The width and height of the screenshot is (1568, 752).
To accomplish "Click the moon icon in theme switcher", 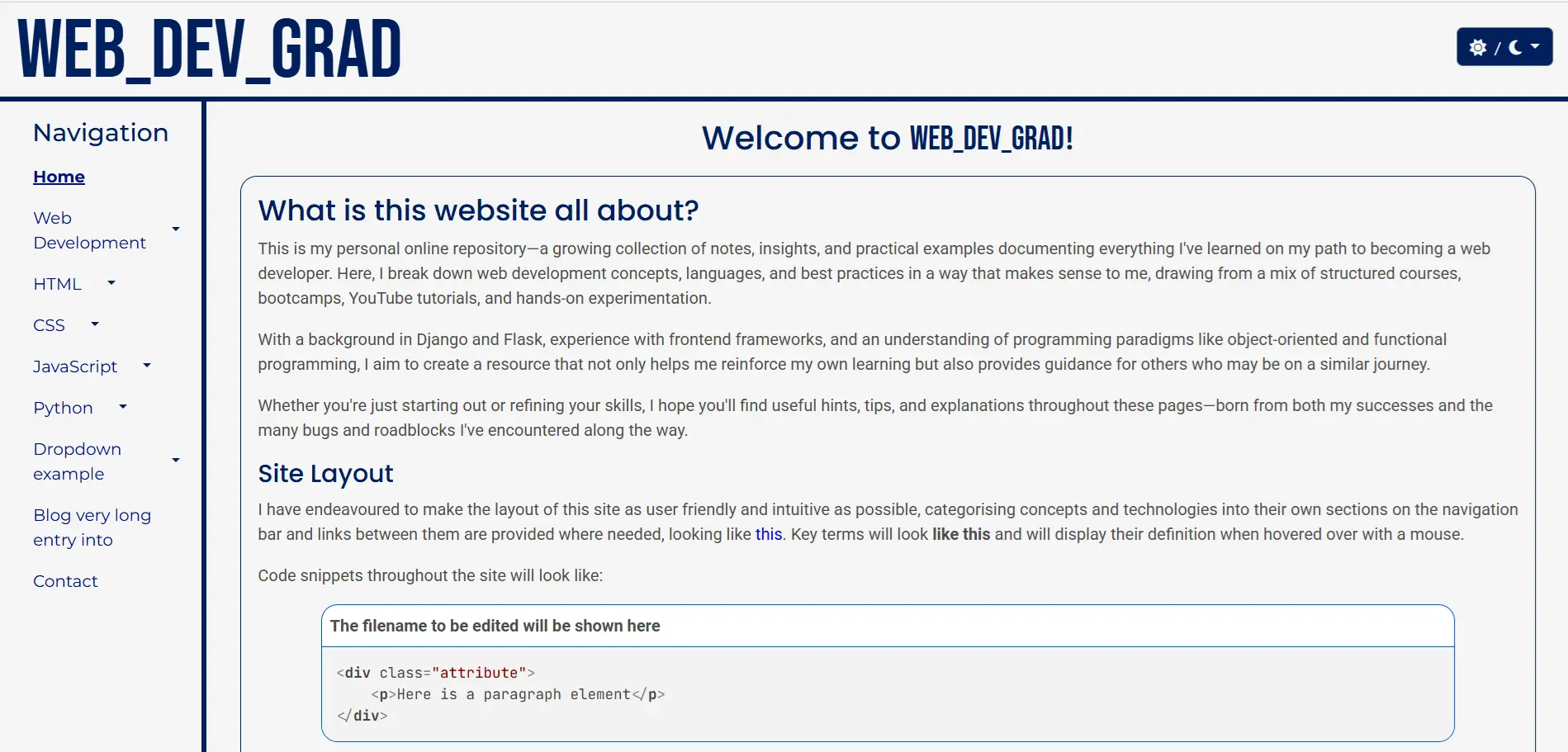I will click(x=1515, y=47).
